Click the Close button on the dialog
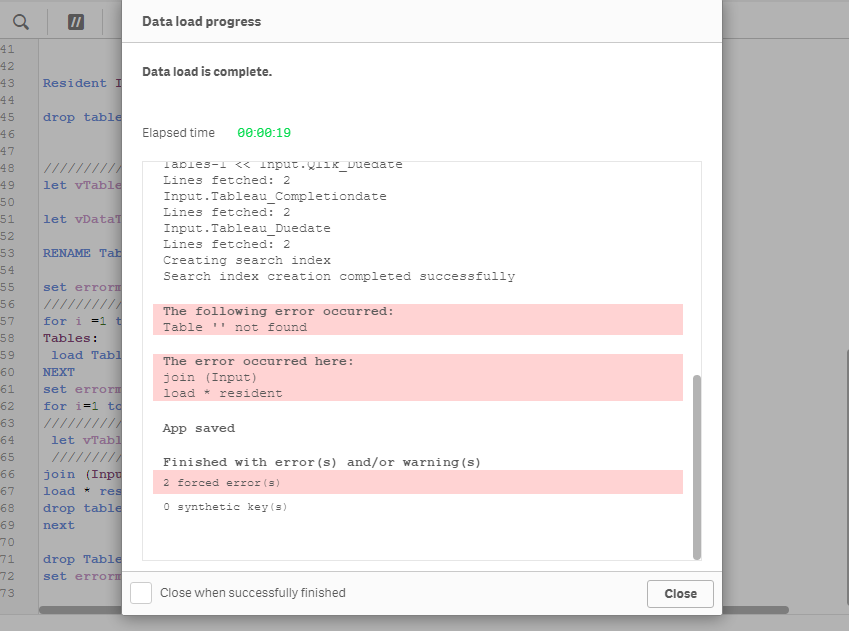The height and width of the screenshot is (631, 849). (x=680, y=593)
